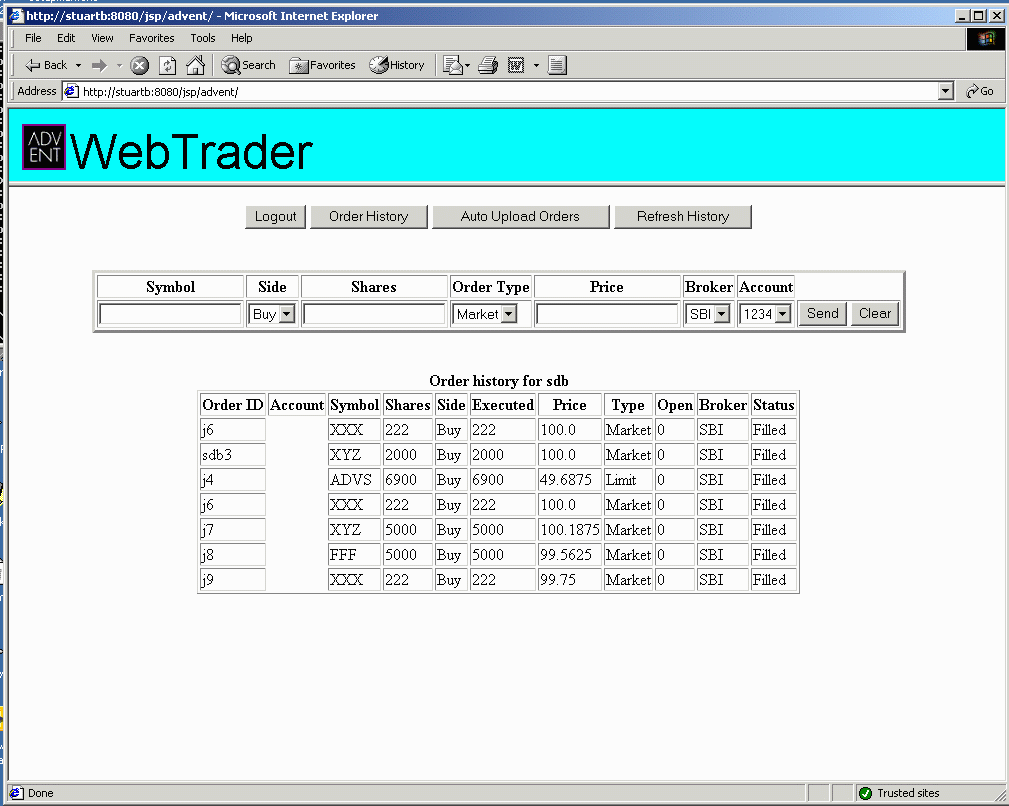Click the Refresh History button
Screen dimensions: 1009x806
click(x=682, y=216)
